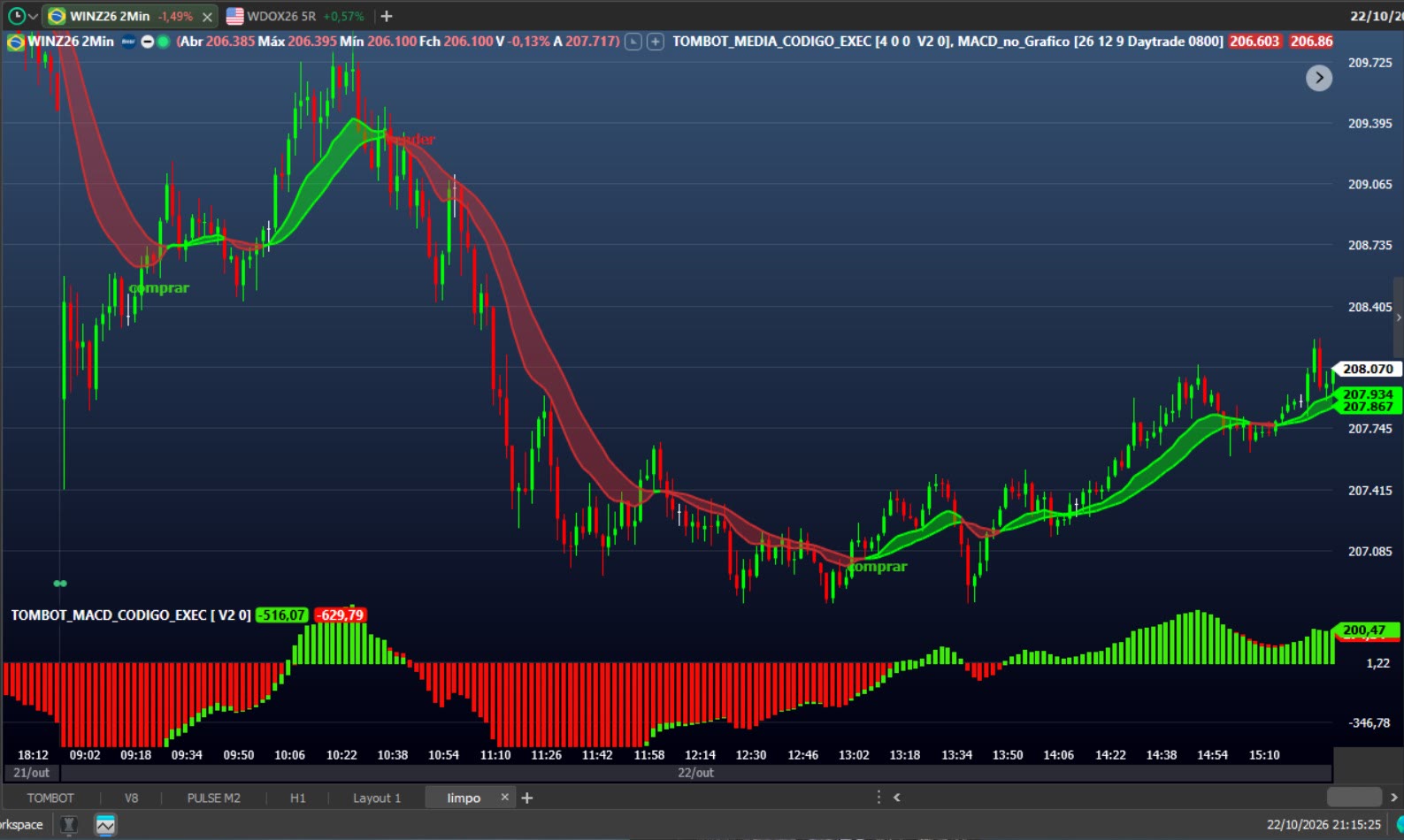Add a new layout with plus button
This screenshot has width=1404, height=840.
pyautogui.click(x=527, y=798)
